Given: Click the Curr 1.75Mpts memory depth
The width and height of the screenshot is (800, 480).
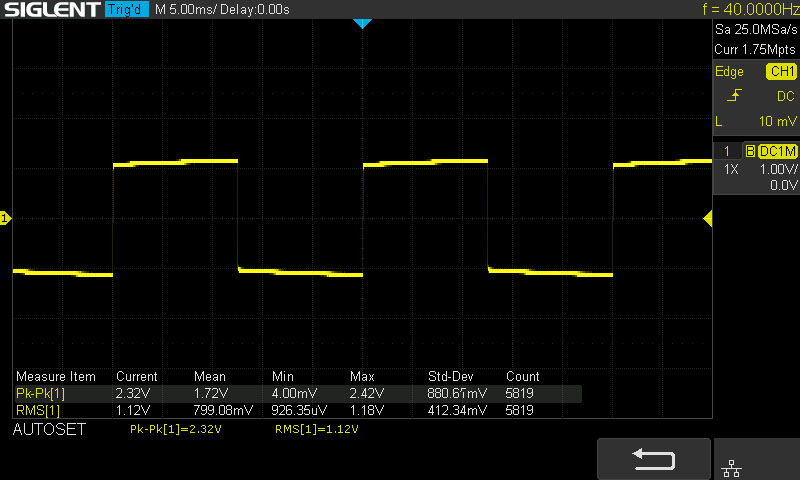Looking at the screenshot, I should (755, 49).
